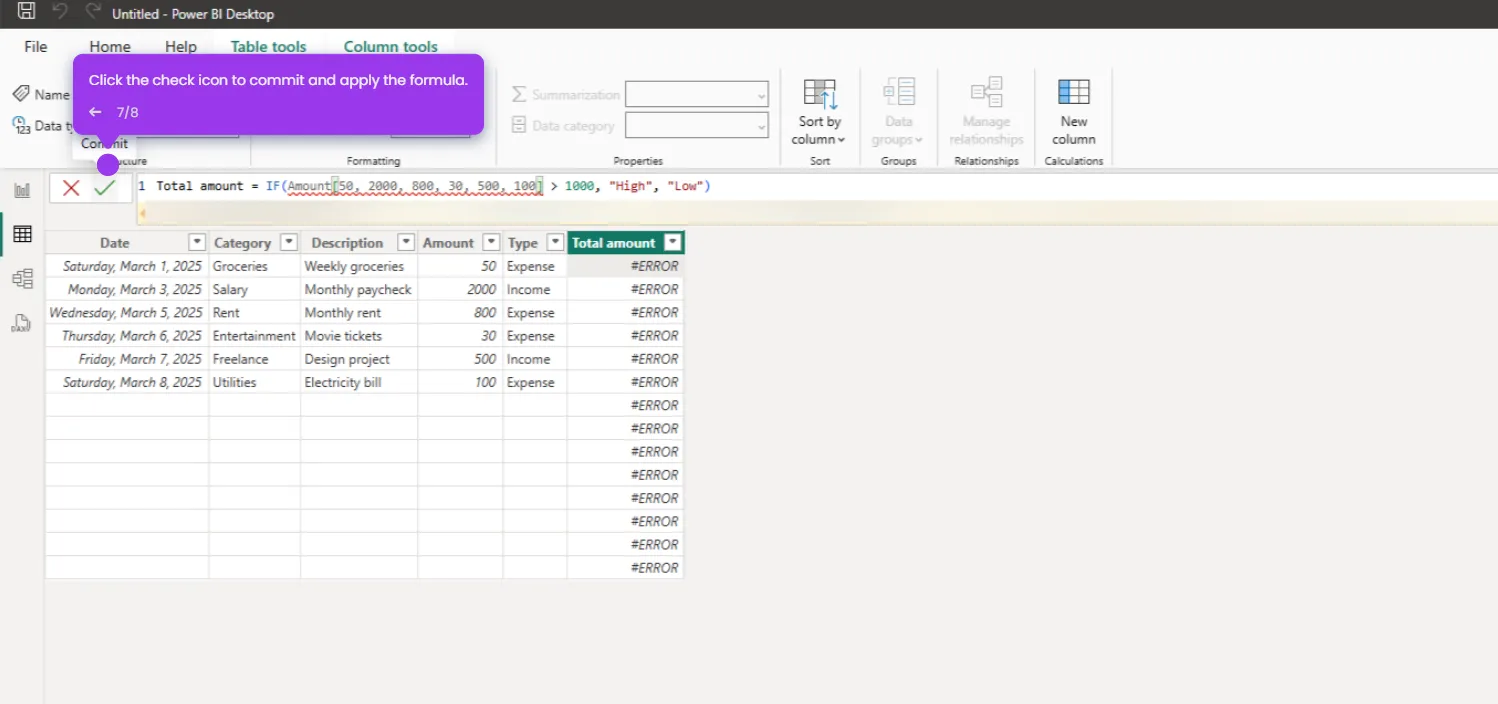Click the Income type cell in Salary row

click(535, 289)
